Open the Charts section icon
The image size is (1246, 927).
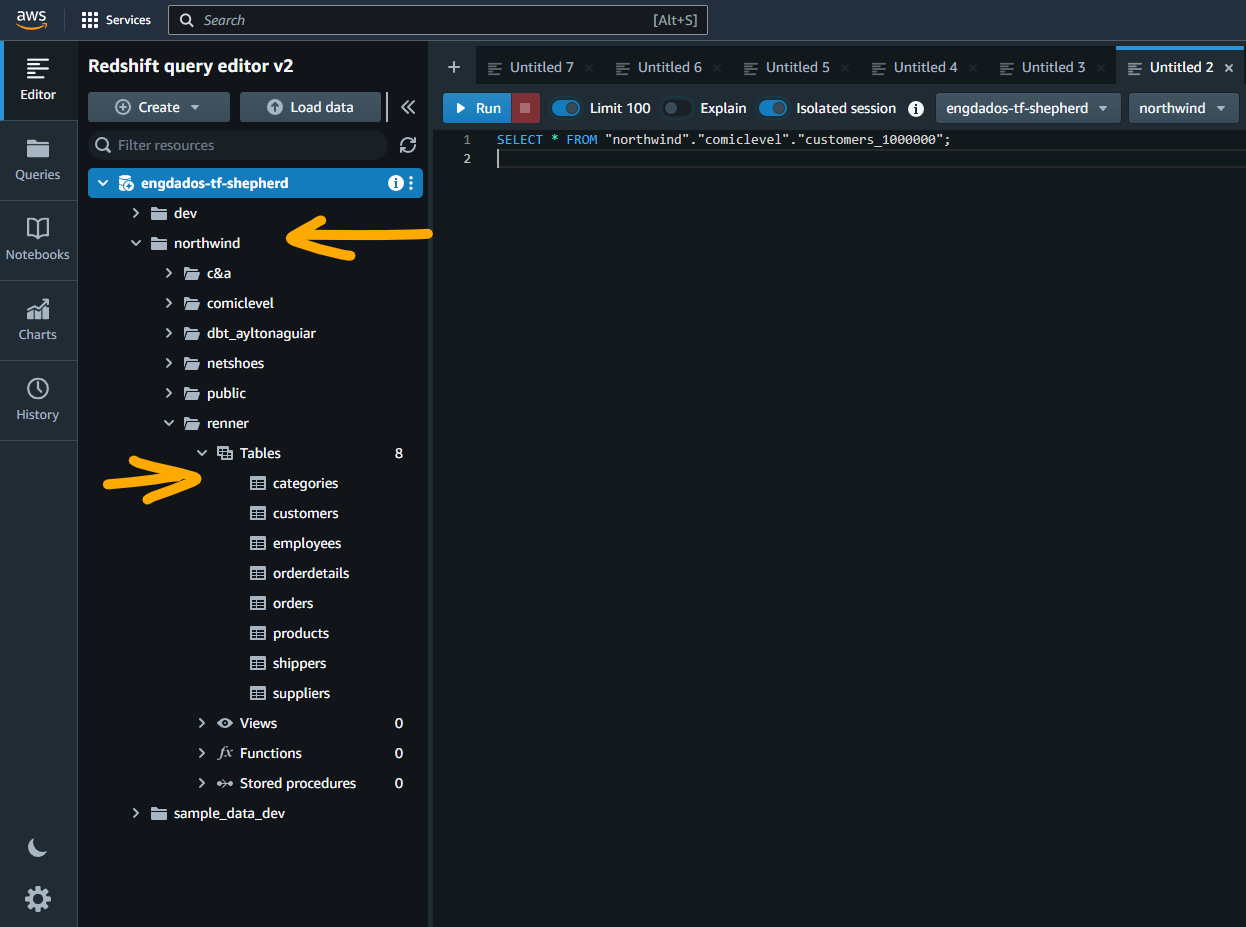[x=38, y=320]
